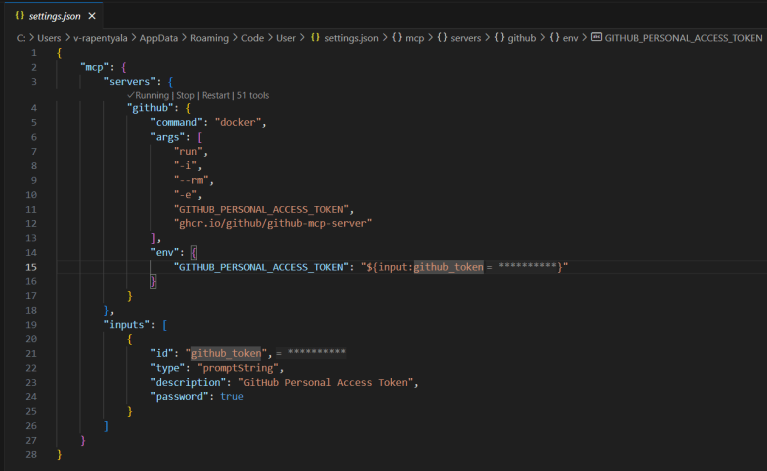Image resolution: width=767 pixels, height=471 pixels.
Task: Close the settings.json editor tab
Action: pyautogui.click(x=93, y=16)
